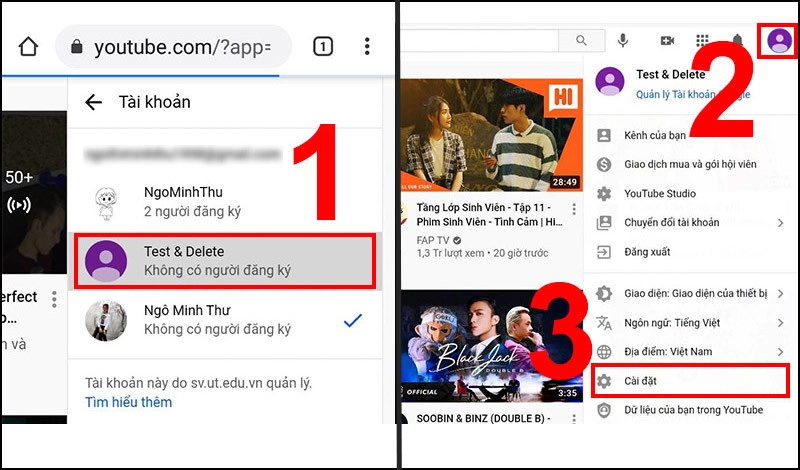Viewport: 800px width, 470px height.
Task: Click the globe location icon
Action: 604,352
